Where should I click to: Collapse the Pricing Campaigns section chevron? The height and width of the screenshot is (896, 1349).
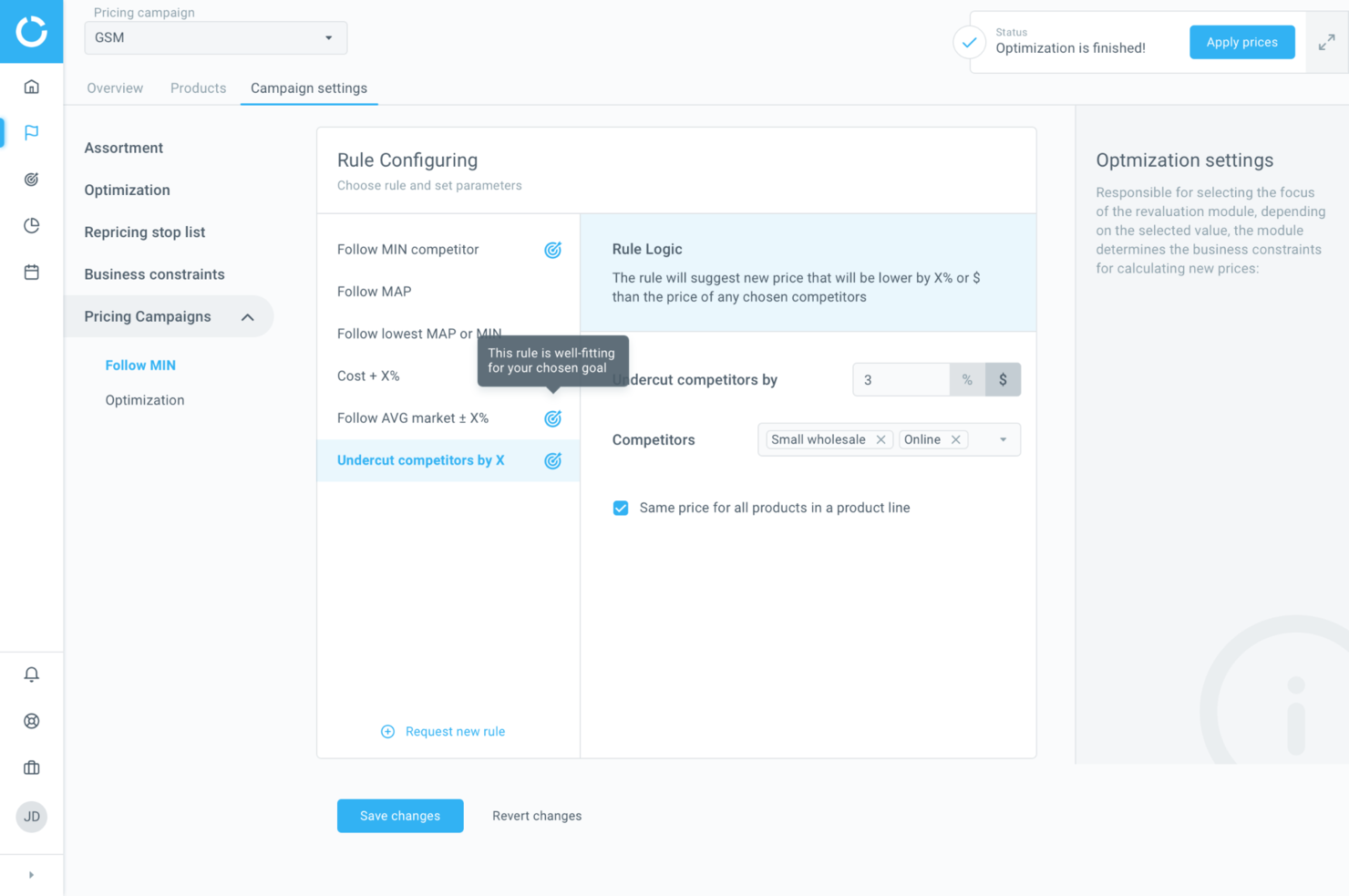pyautogui.click(x=247, y=317)
